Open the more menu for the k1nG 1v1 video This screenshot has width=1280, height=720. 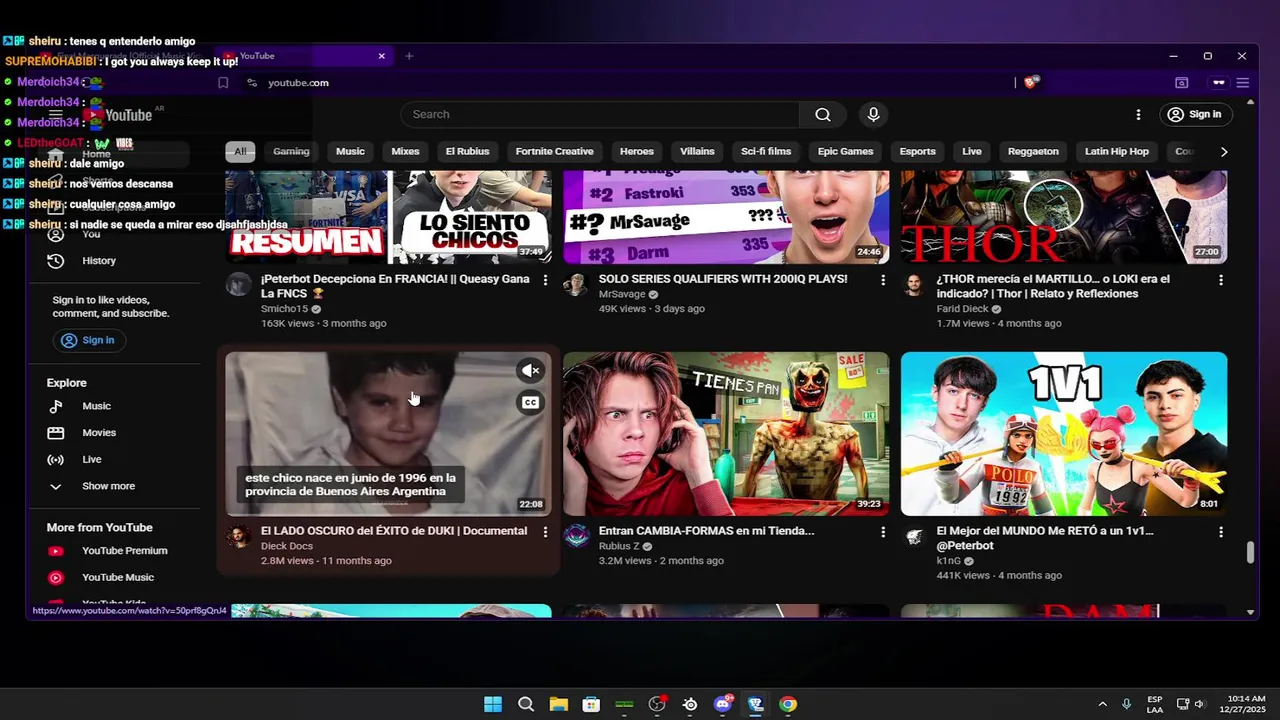(x=1221, y=533)
